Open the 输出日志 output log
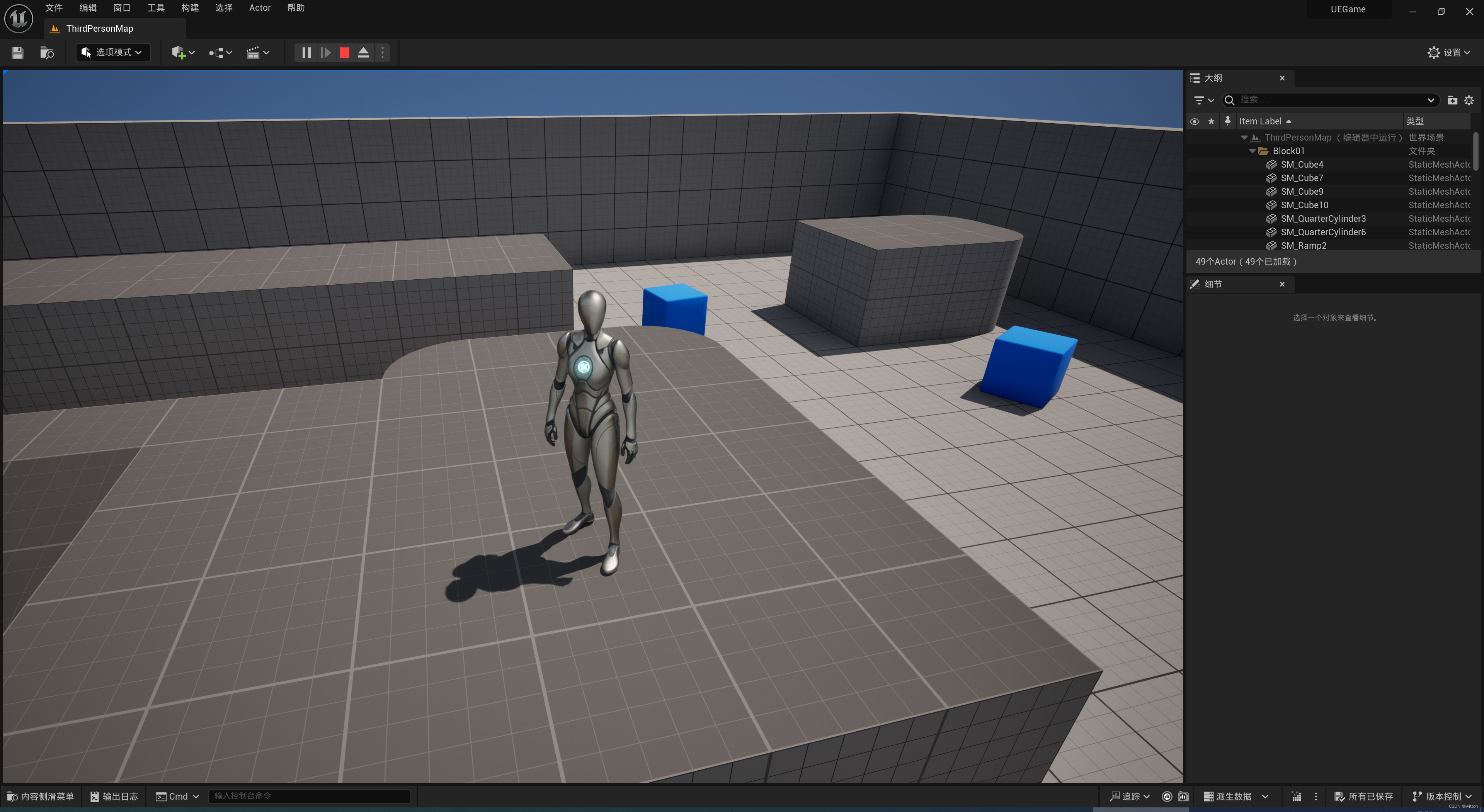The image size is (1484, 812). (x=114, y=797)
